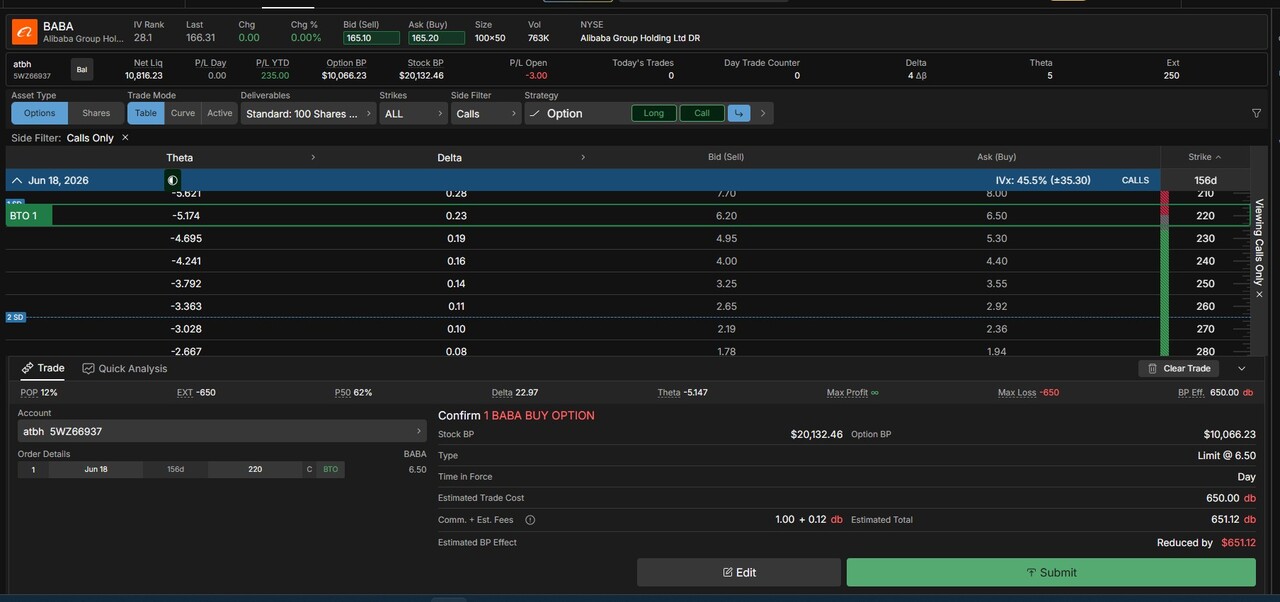Toggle the Long strategy direction button
Screen dimensions: 1280x602
coord(653,113)
